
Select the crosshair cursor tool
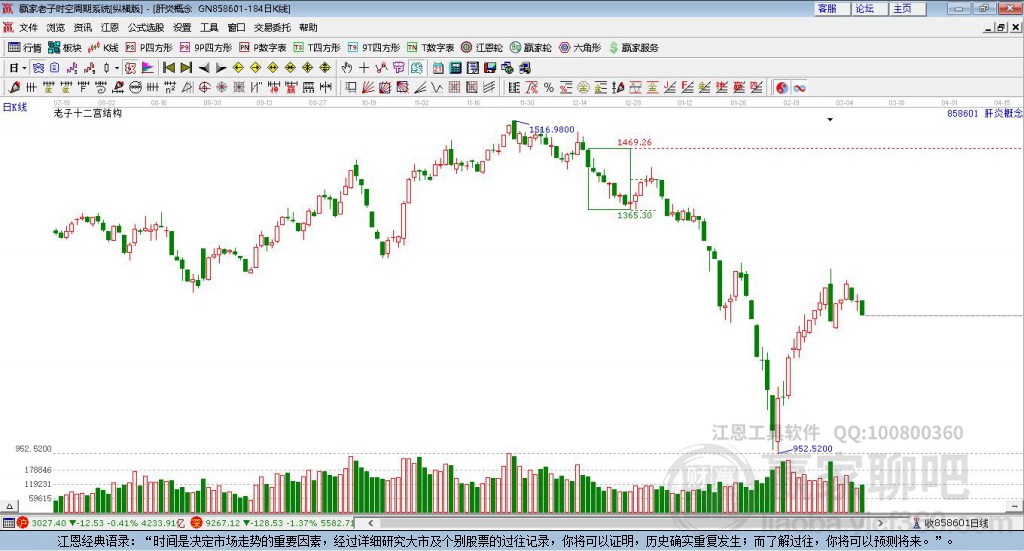click(364, 68)
